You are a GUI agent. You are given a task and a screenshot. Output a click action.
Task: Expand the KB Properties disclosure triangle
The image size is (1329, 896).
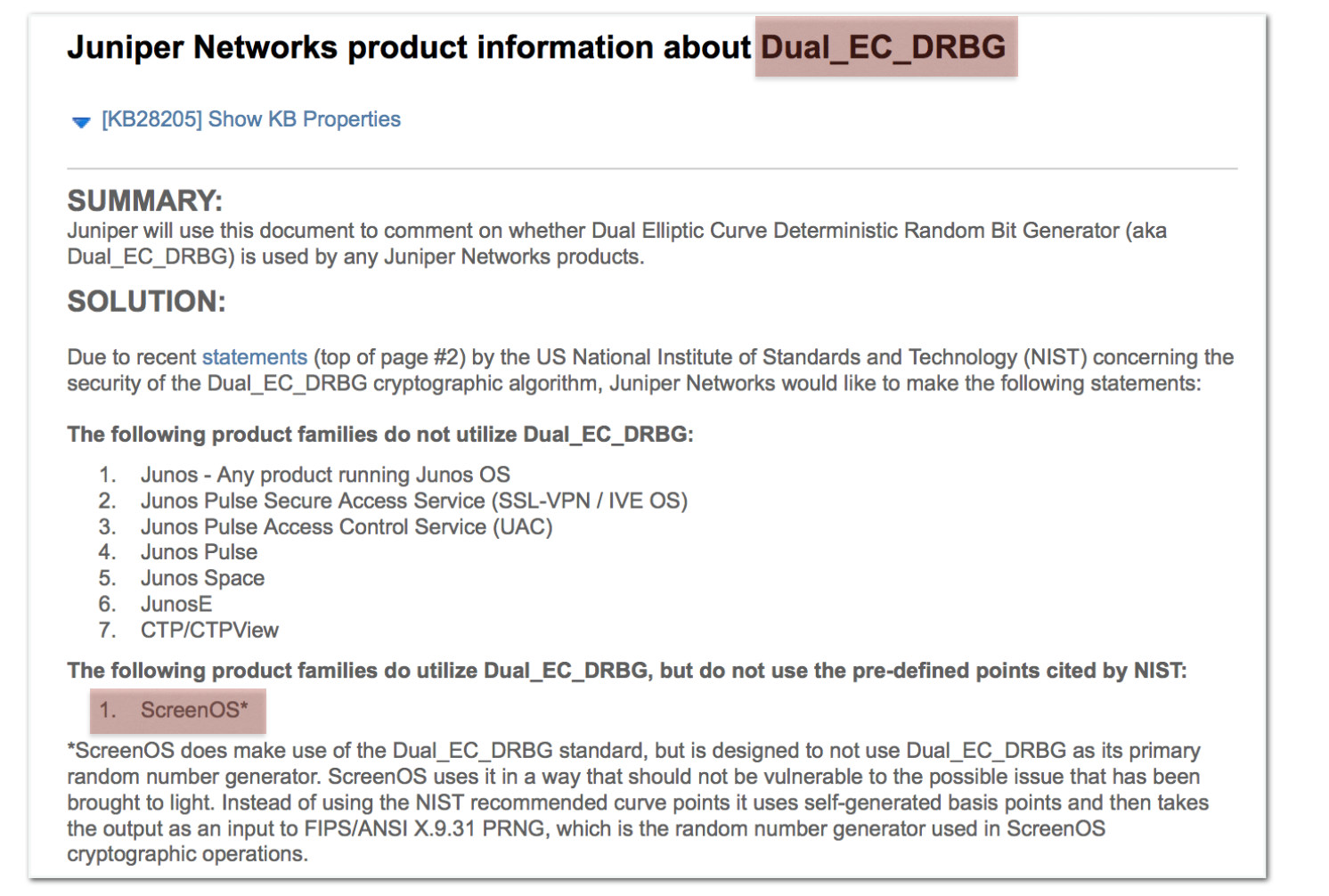click(x=81, y=122)
